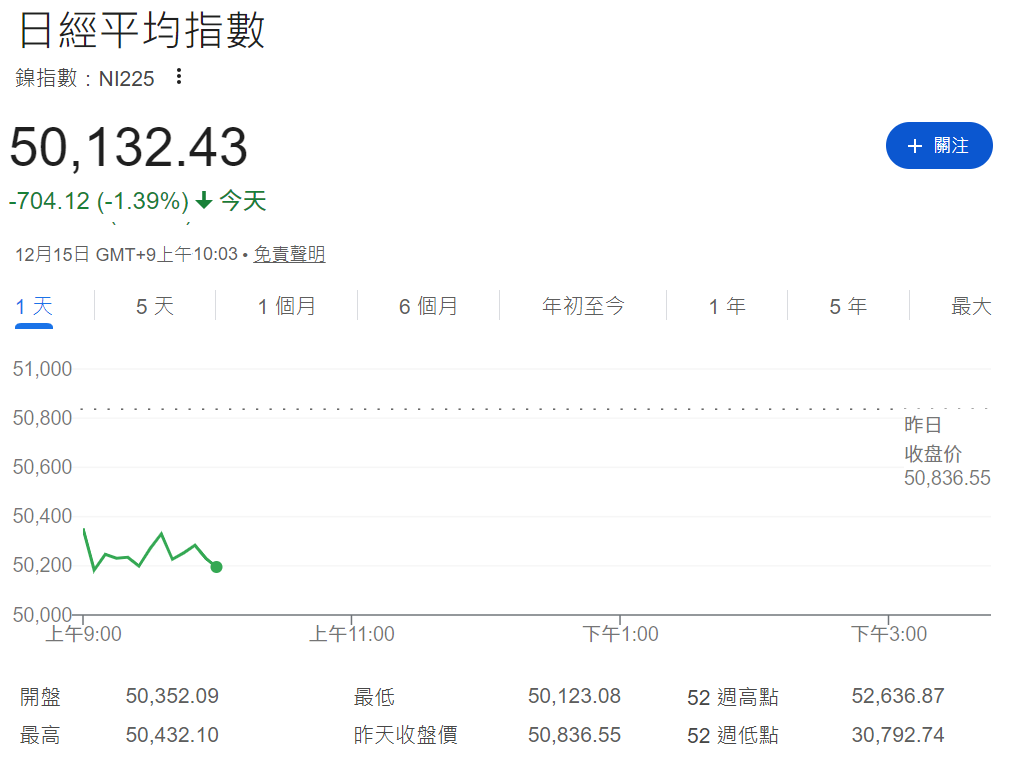Click the green downward arrow next to 今天
The height and width of the screenshot is (760, 1011).
pos(204,200)
